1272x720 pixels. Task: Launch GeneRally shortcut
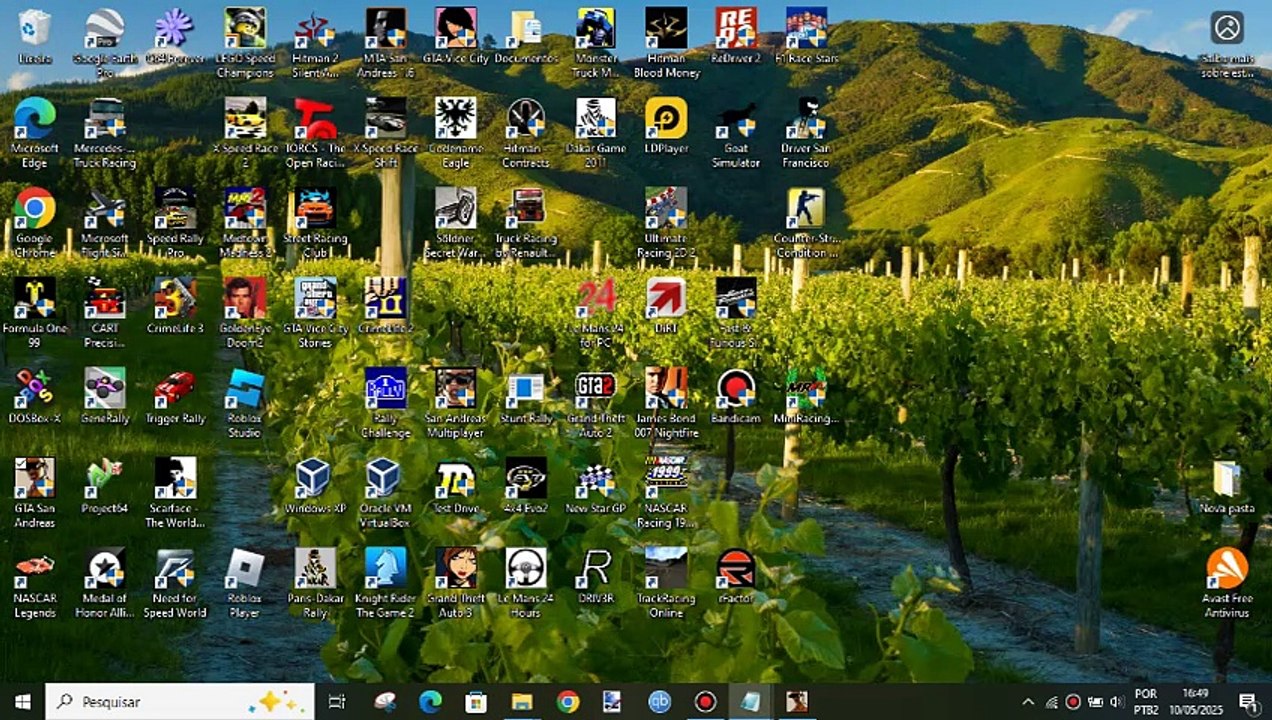(x=105, y=397)
